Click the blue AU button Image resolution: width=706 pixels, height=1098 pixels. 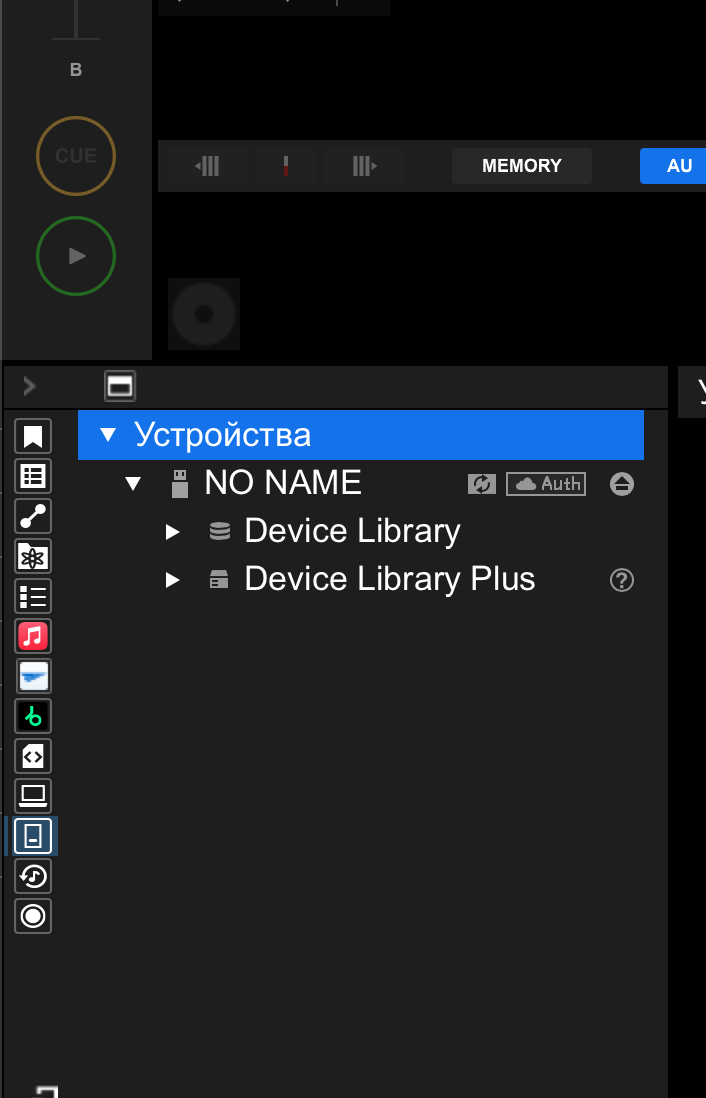coord(673,166)
